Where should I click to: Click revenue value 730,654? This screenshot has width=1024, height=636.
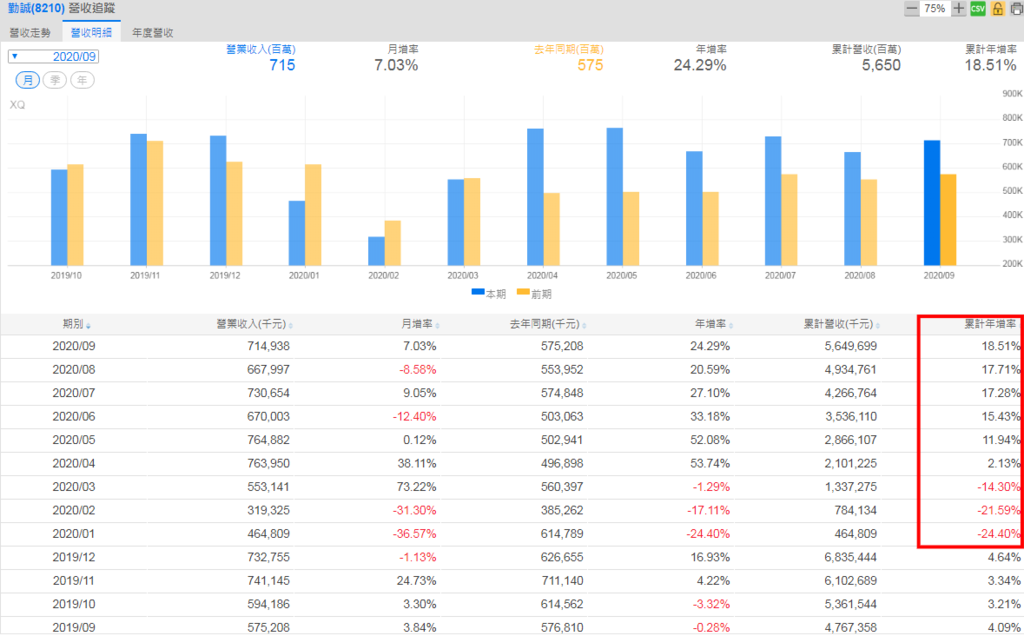(x=268, y=393)
